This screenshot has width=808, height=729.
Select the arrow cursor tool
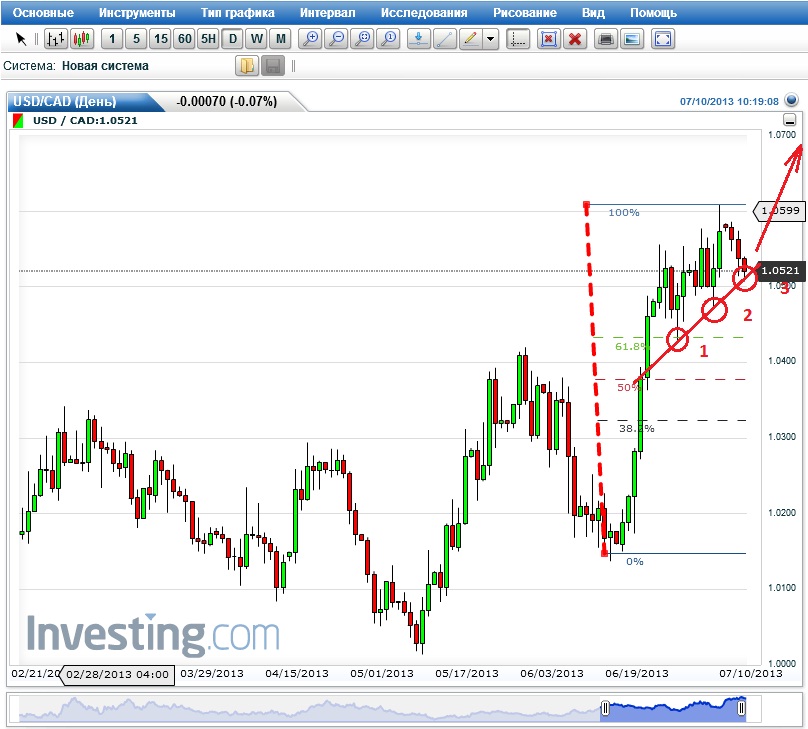coord(21,39)
